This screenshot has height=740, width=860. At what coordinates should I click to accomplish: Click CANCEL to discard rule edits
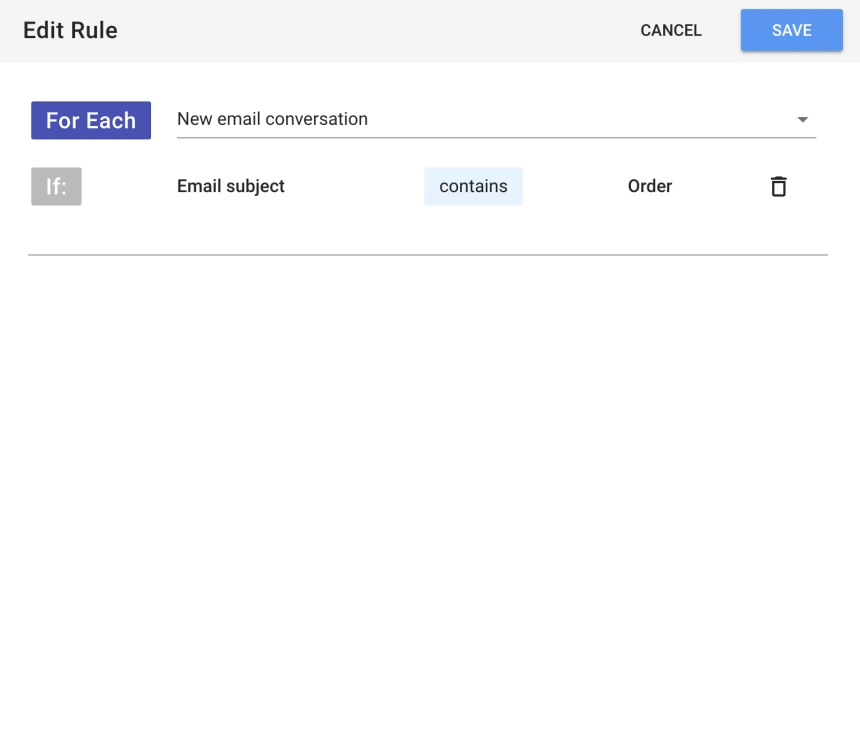tap(671, 30)
